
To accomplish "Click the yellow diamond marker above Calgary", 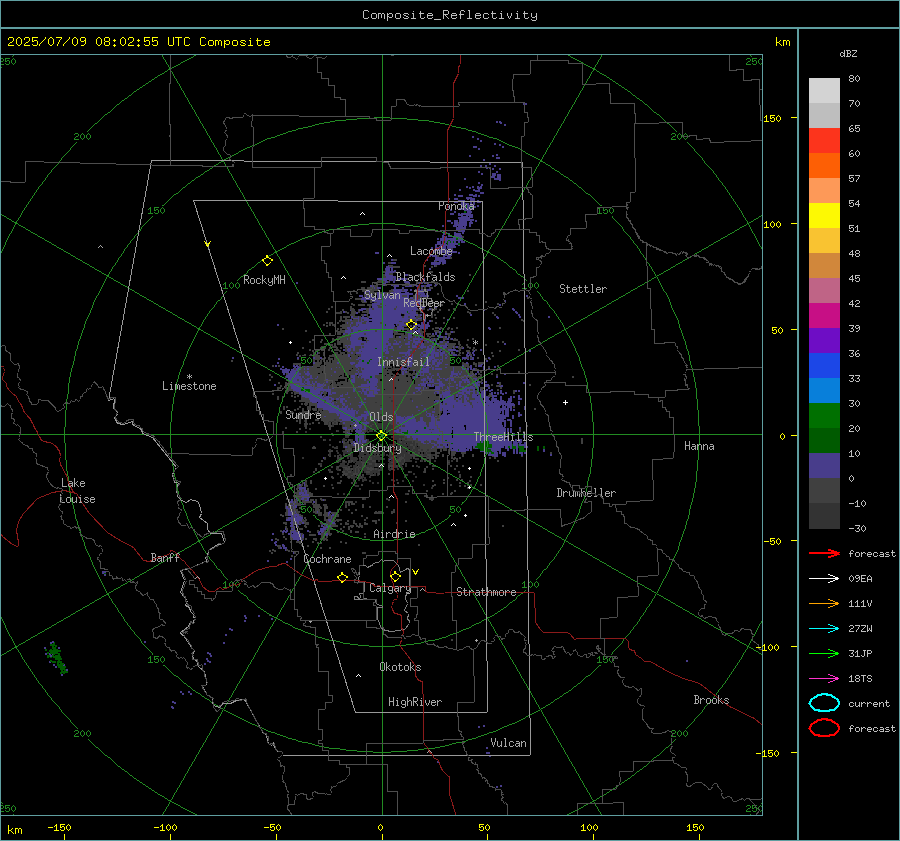I will pyautogui.click(x=395, y=576).
